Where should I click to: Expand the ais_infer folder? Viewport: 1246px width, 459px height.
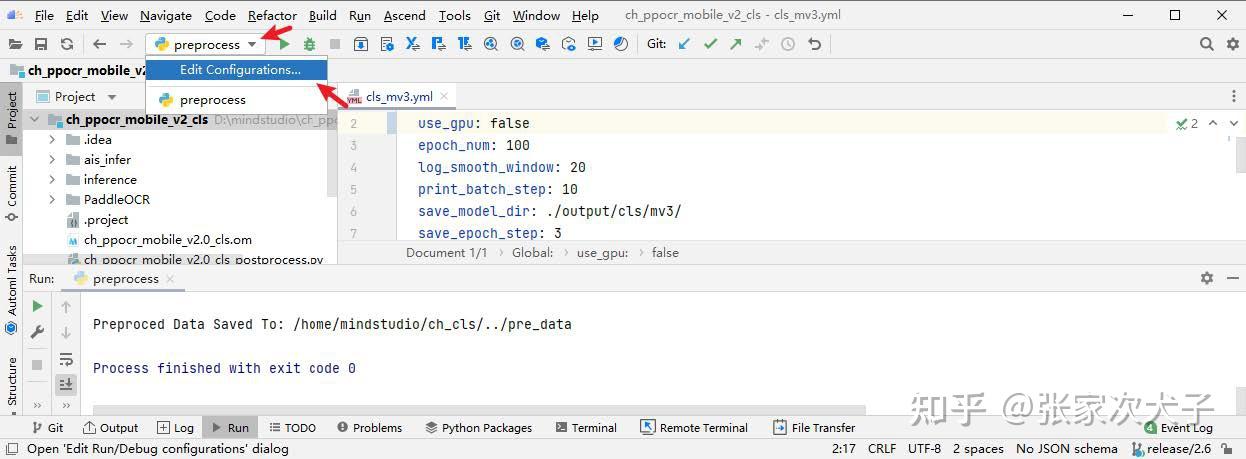coord(52,160)
